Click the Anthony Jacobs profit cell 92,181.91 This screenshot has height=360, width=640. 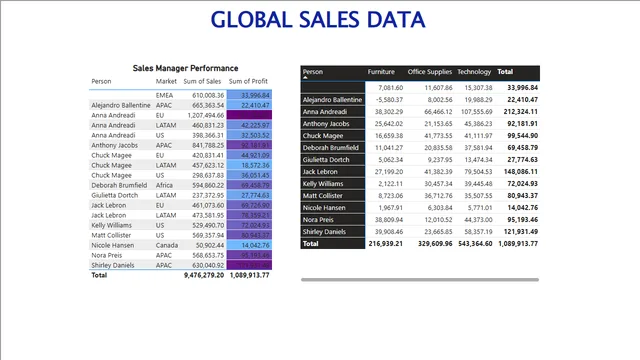(x=249, y=145)
